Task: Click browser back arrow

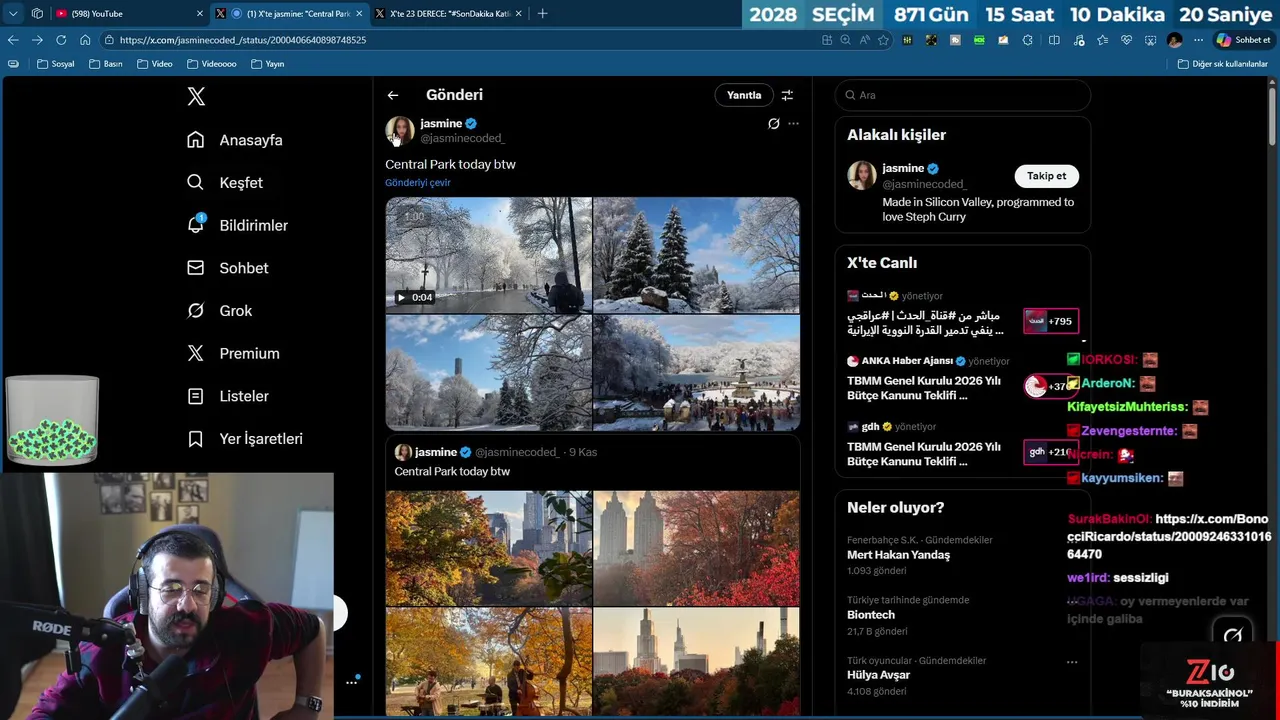Action: (13, 40)
